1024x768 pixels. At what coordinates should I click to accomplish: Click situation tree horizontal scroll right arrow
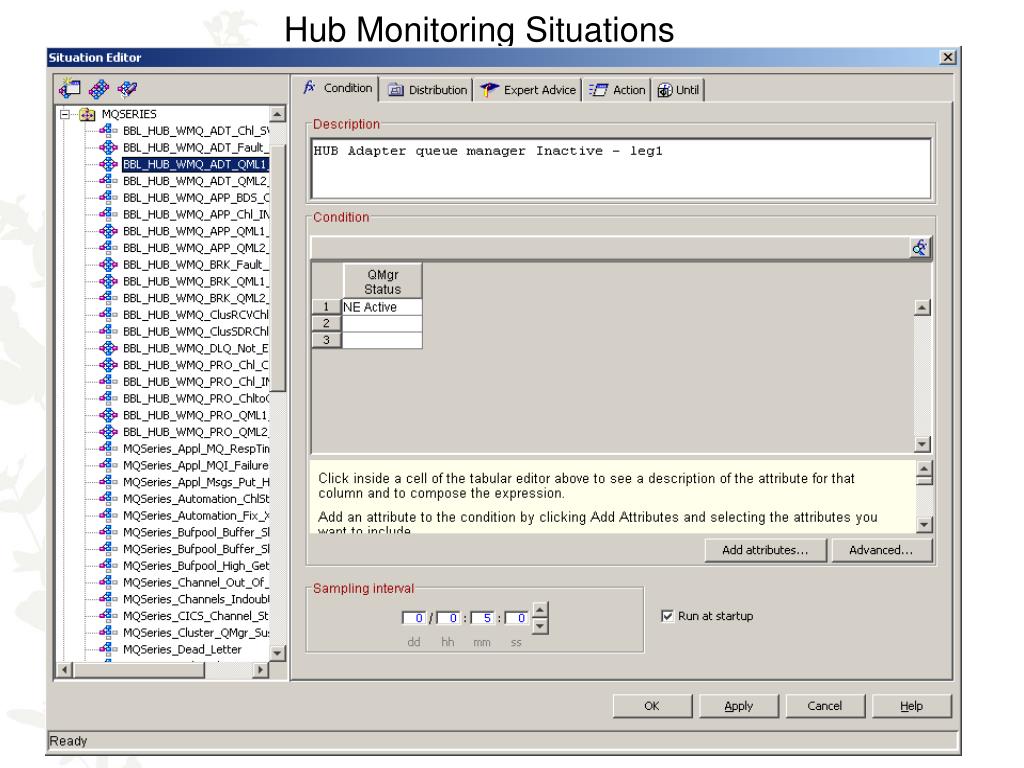(x=261, y=669)
